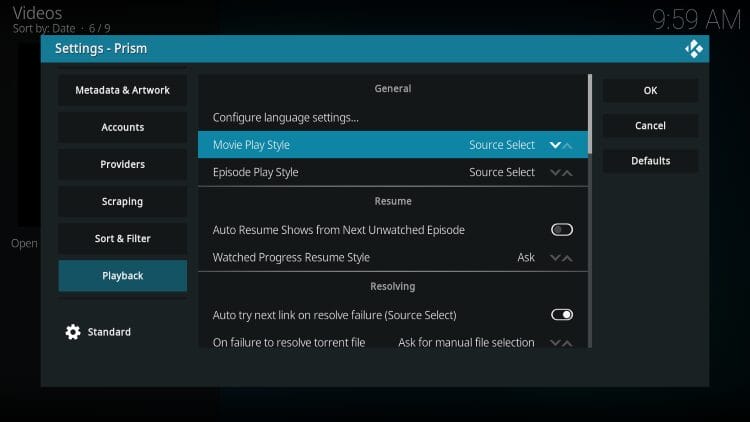Screen dimensions: 750x422
Task: Click the up arrow for Episode Play Style
Action: [567, 173]
